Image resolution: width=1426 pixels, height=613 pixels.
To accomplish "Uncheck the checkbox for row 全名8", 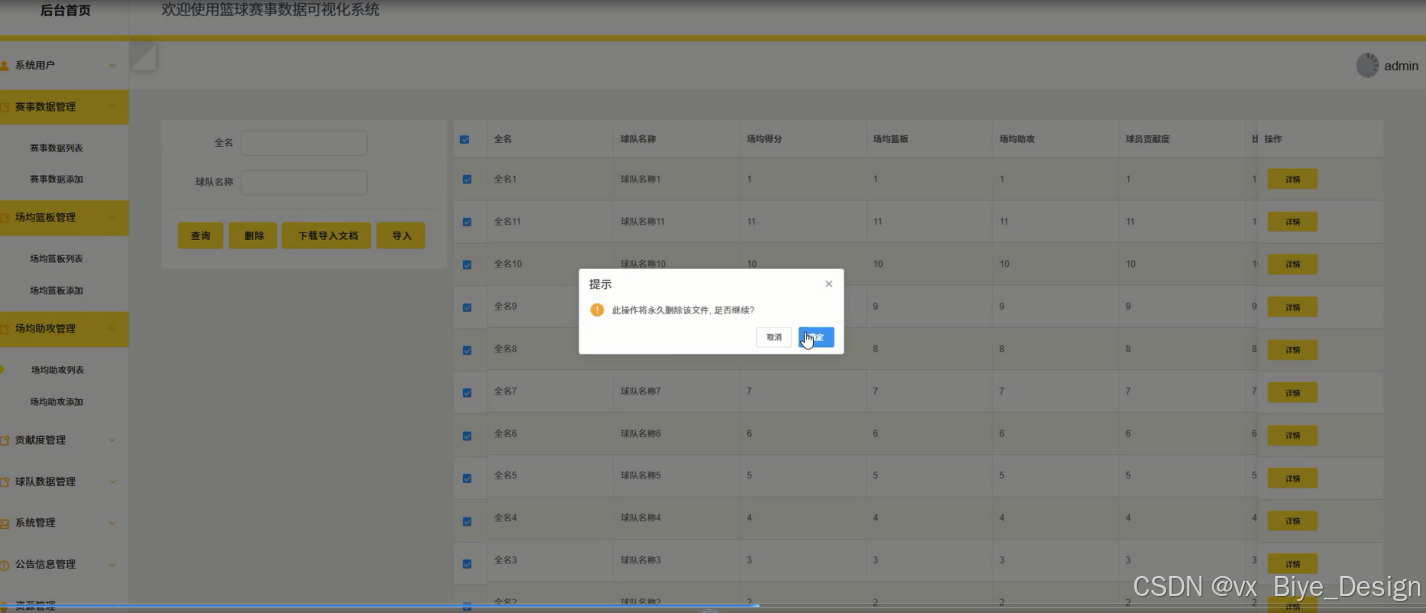I will [466, 350].
